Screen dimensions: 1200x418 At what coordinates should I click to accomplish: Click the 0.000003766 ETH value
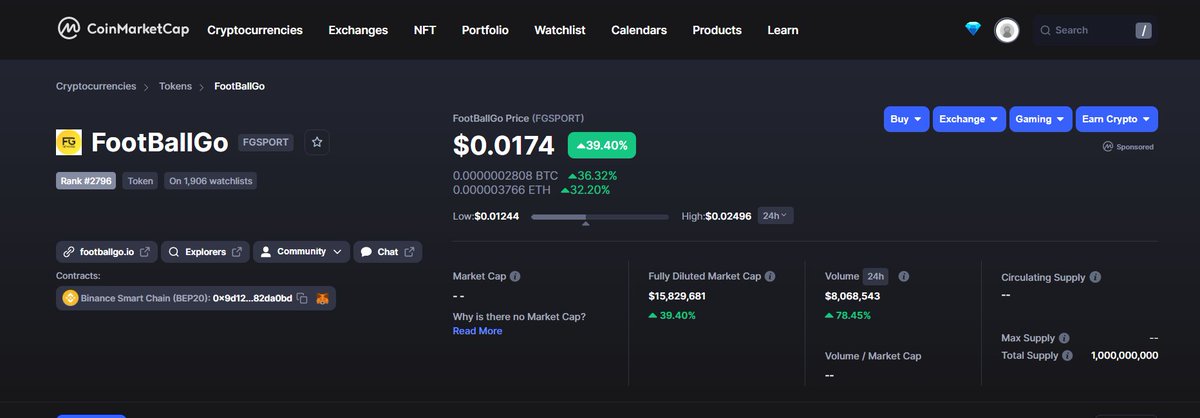click(502, 189)
